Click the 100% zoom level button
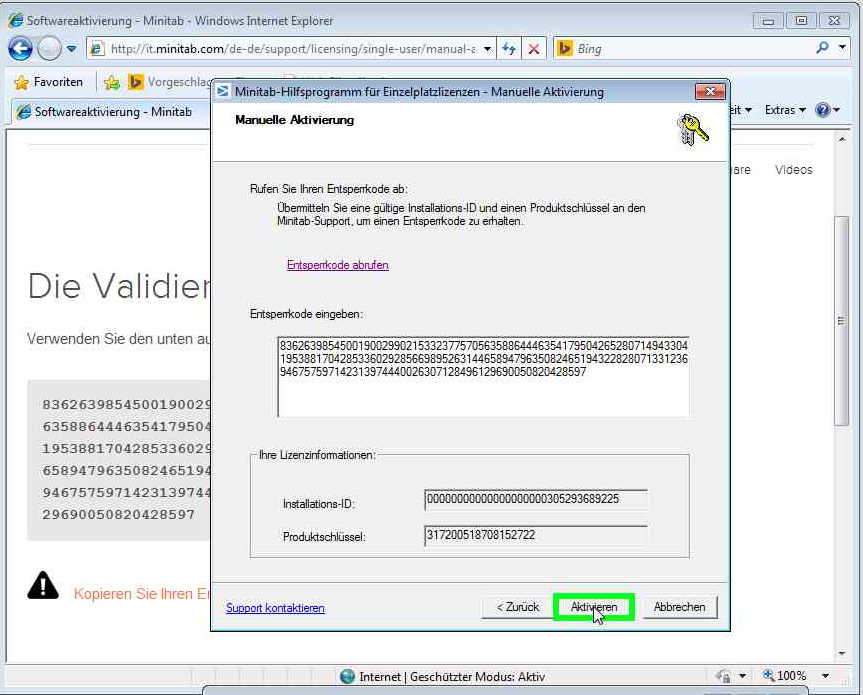 coord(784,675)
